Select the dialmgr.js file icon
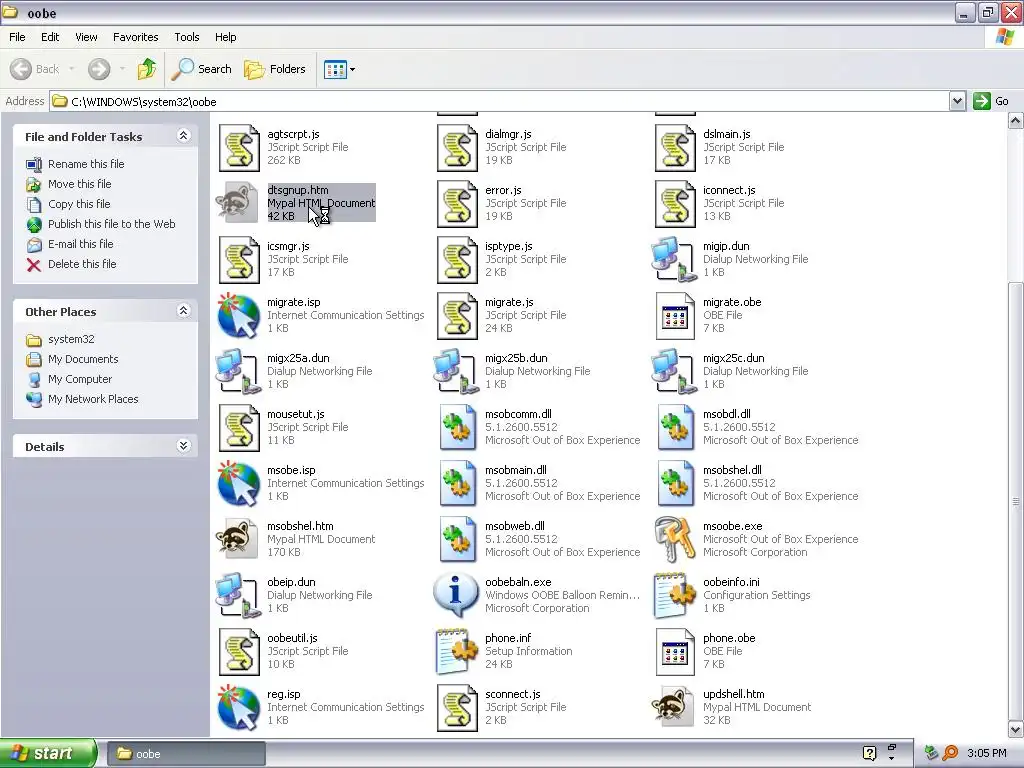 (x=457, y=148)
